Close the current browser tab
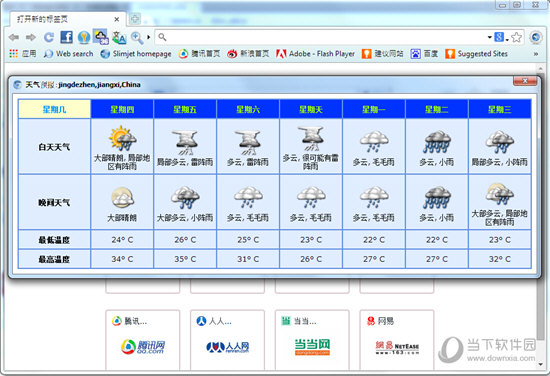Image resolution: width=550 pixels, height=376 pixels. 117,19
